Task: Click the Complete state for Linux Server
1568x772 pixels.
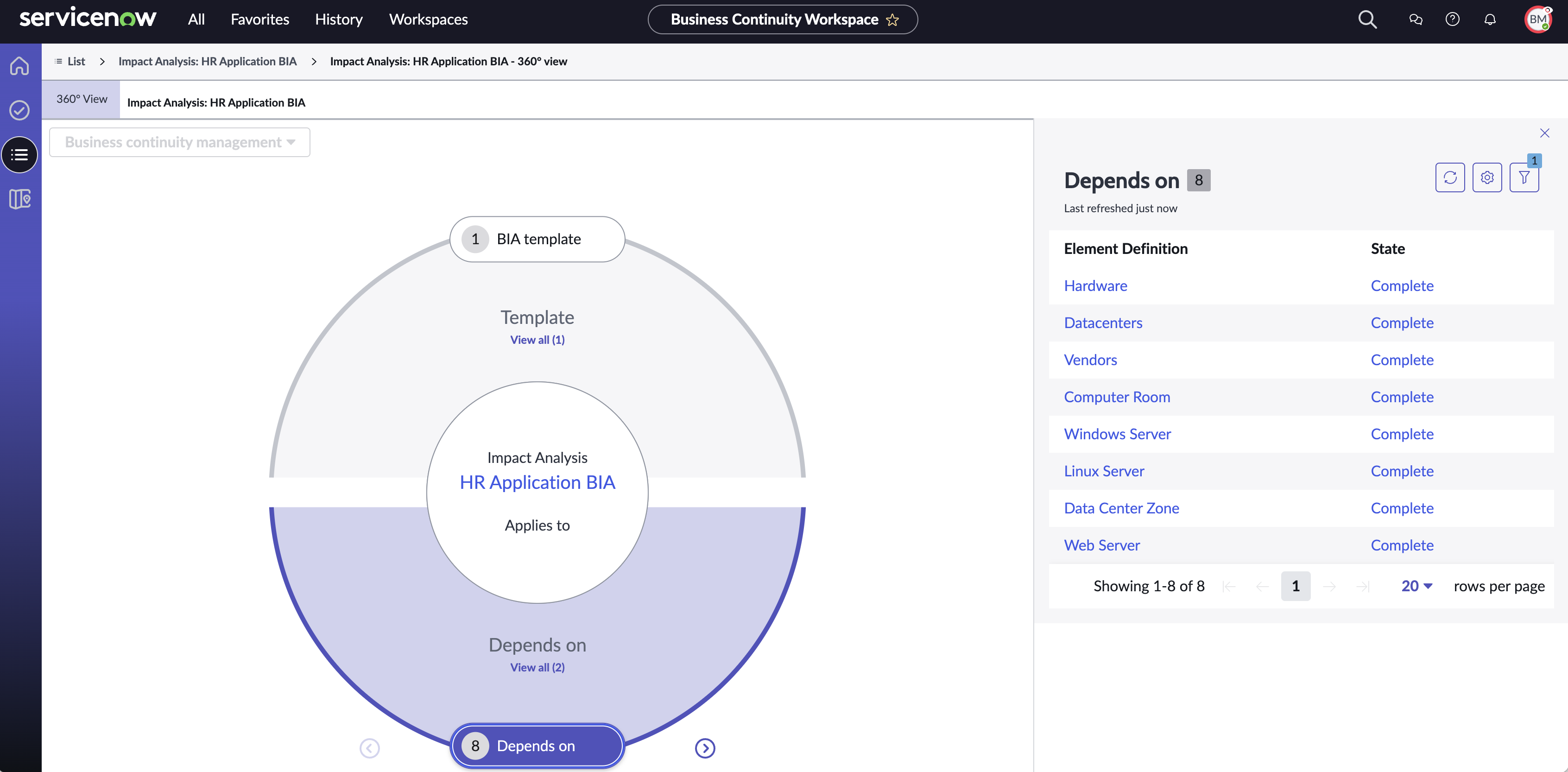Action: pyautogui.click(x=1402, y=471)
